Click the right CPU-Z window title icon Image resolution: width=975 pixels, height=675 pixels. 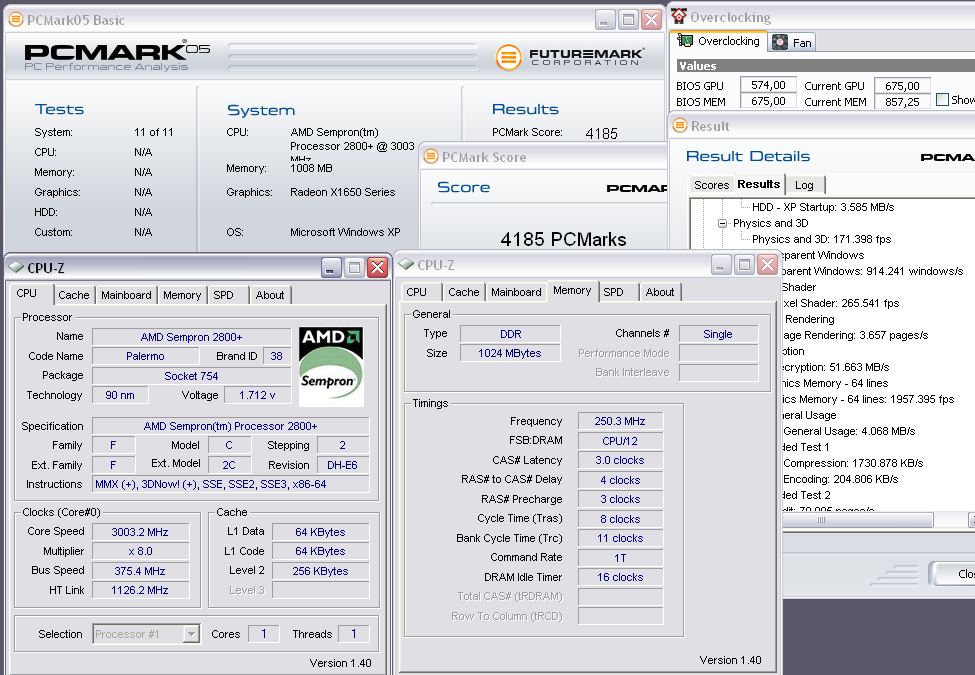406,265
